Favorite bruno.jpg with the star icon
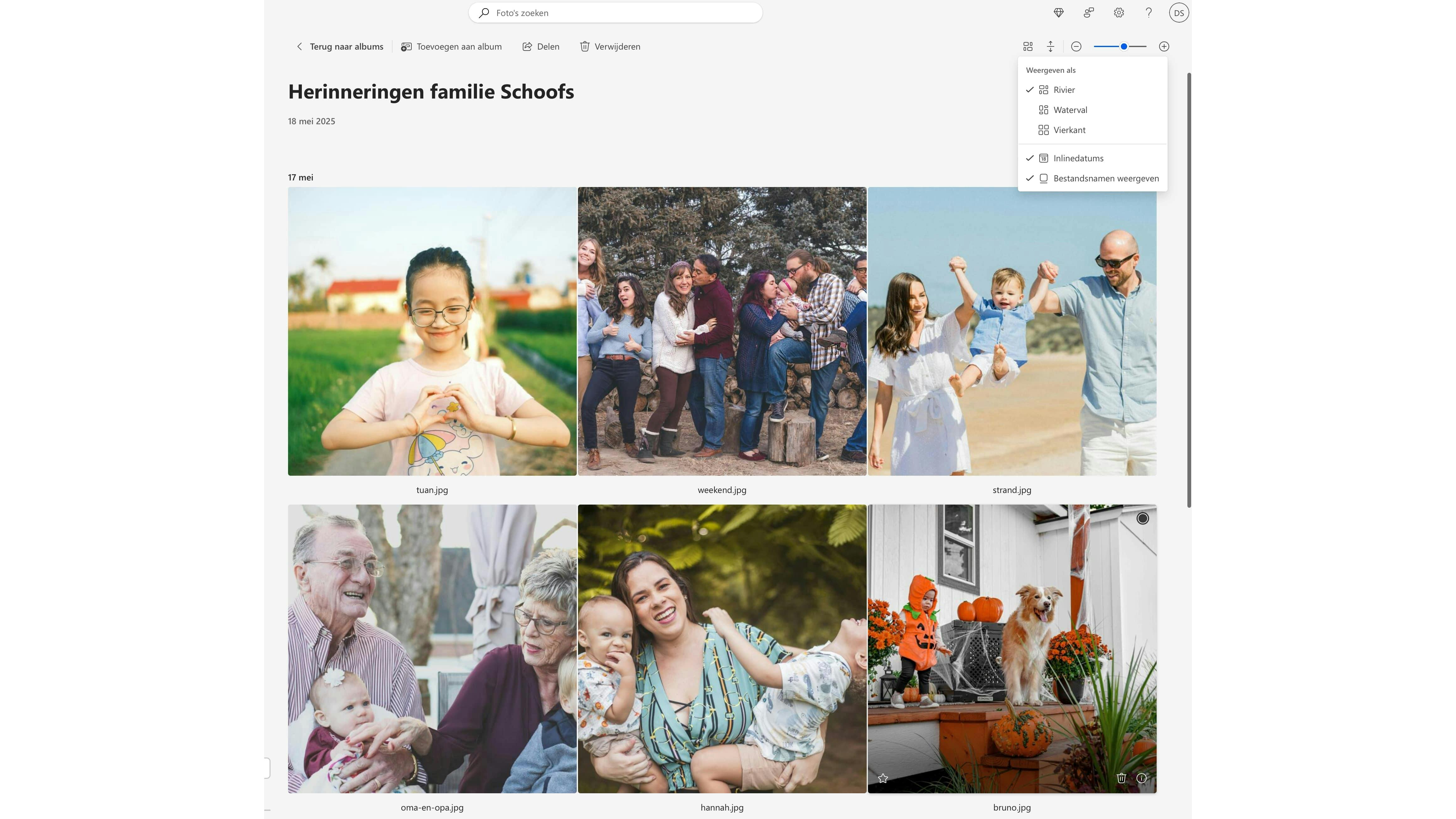The height and width of the screenshot is (819, 1456). point(883,778)
